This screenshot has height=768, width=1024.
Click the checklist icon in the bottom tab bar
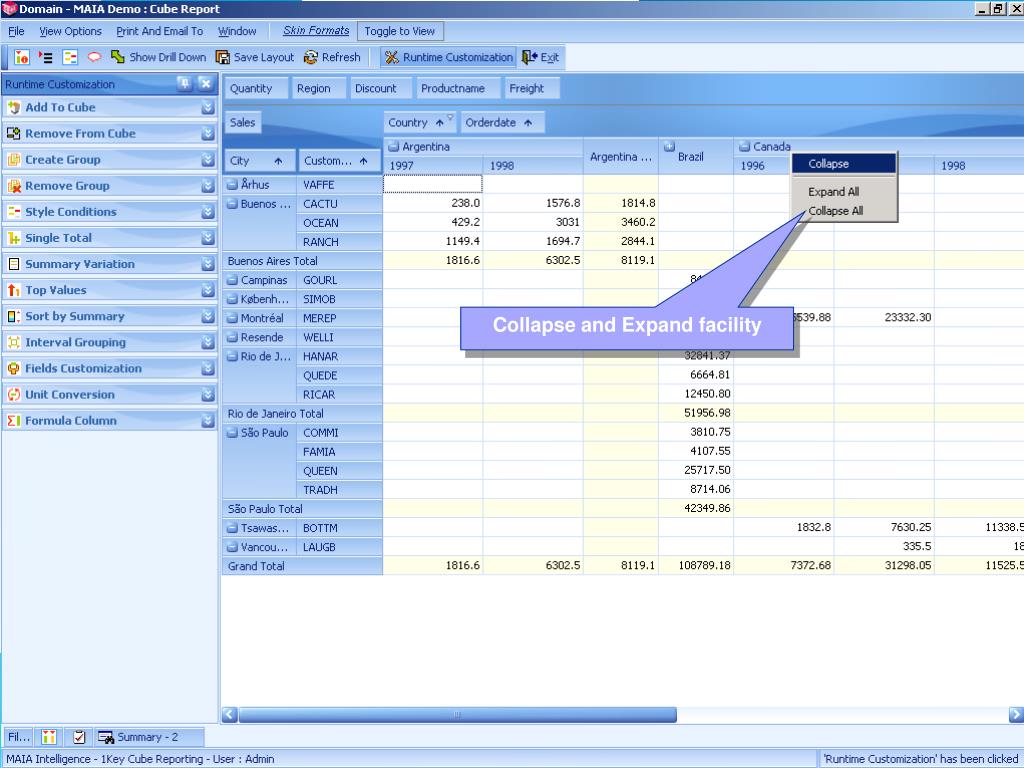[x=79, y=738]
